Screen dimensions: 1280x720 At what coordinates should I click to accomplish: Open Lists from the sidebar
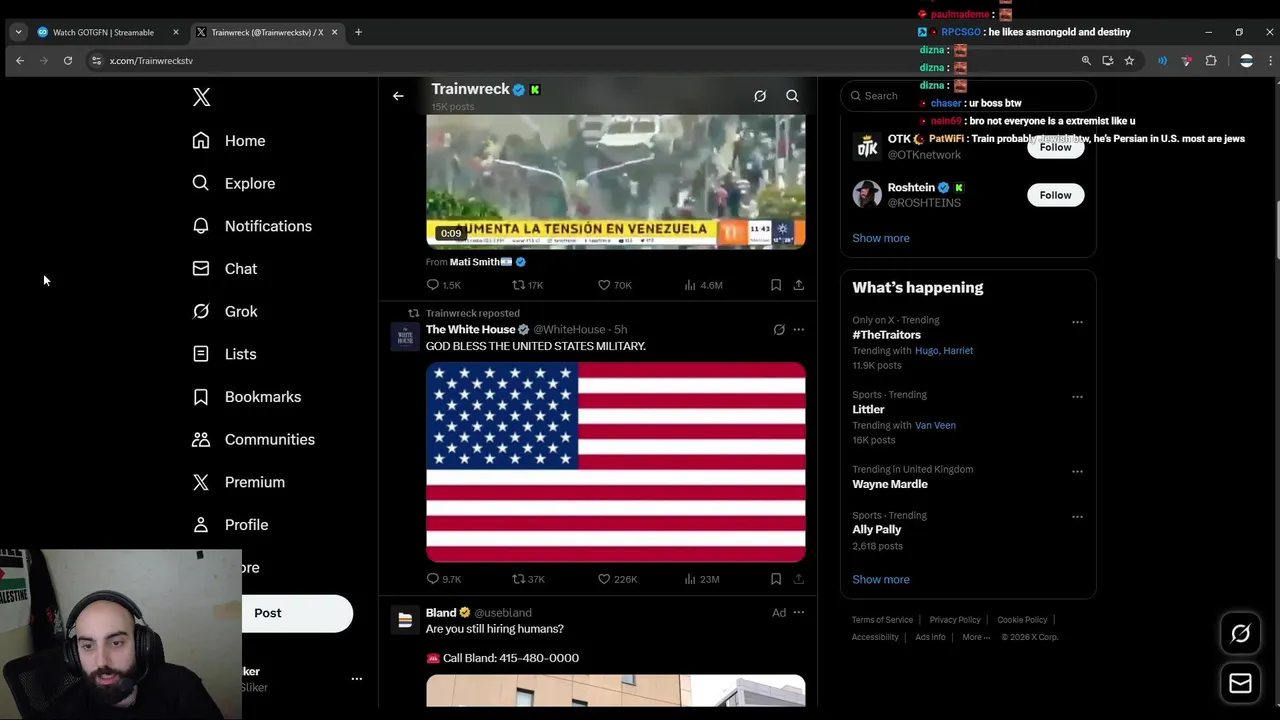pyautogui.click(x=225, y=354)
